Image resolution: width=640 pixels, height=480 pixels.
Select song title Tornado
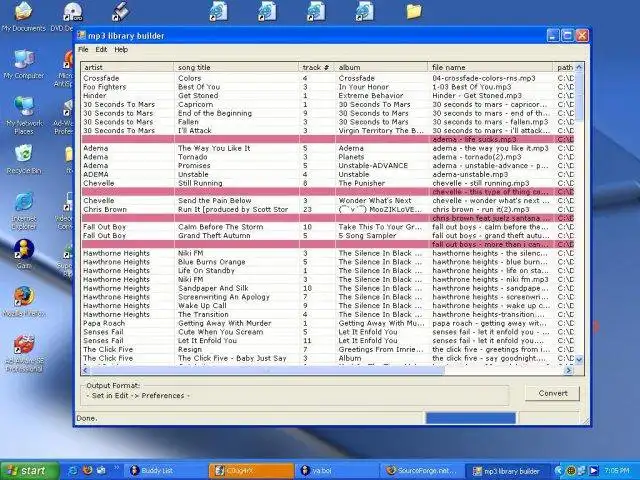(x=192, y=157)
